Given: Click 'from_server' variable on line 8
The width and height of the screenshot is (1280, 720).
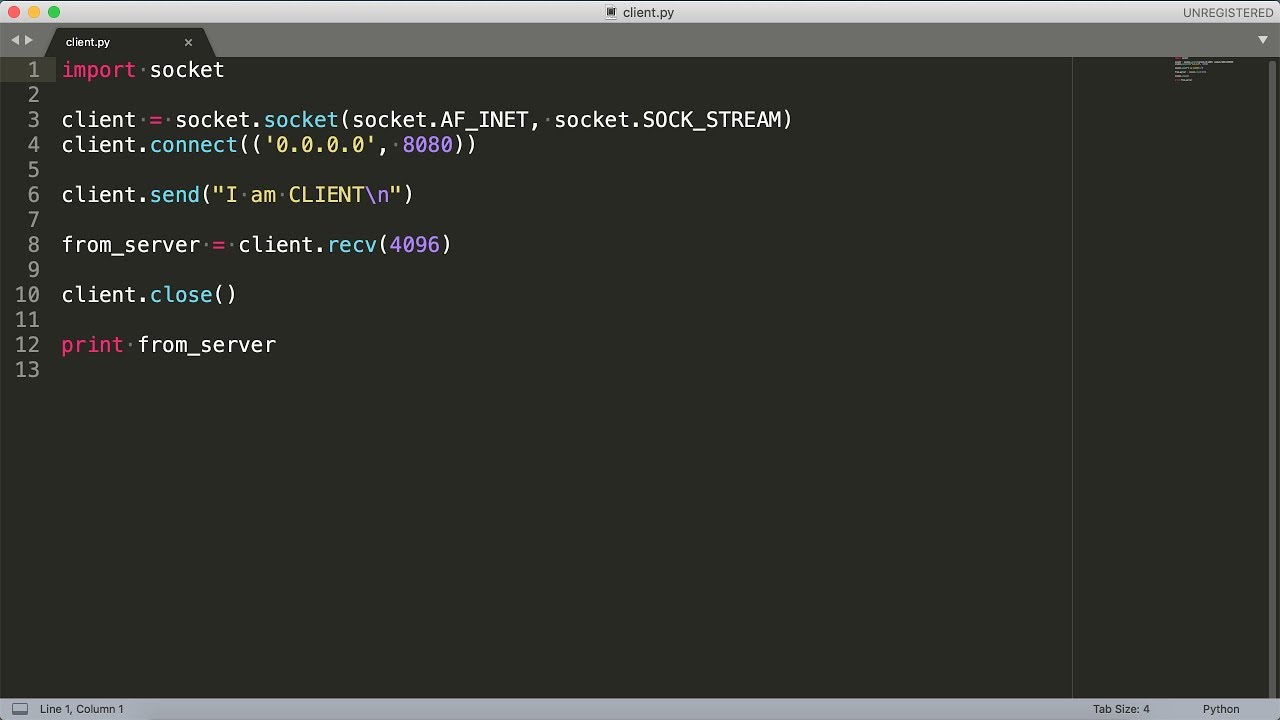Looking at the screenshot, I should [131, 245].
